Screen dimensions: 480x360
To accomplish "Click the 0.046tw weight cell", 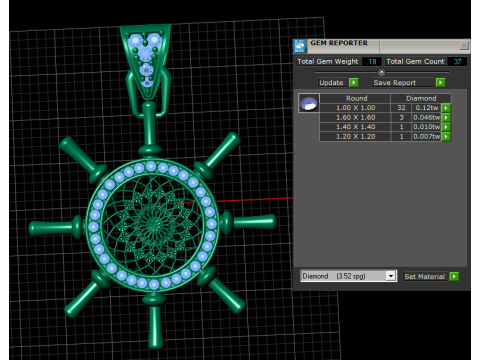I will 427,117.
